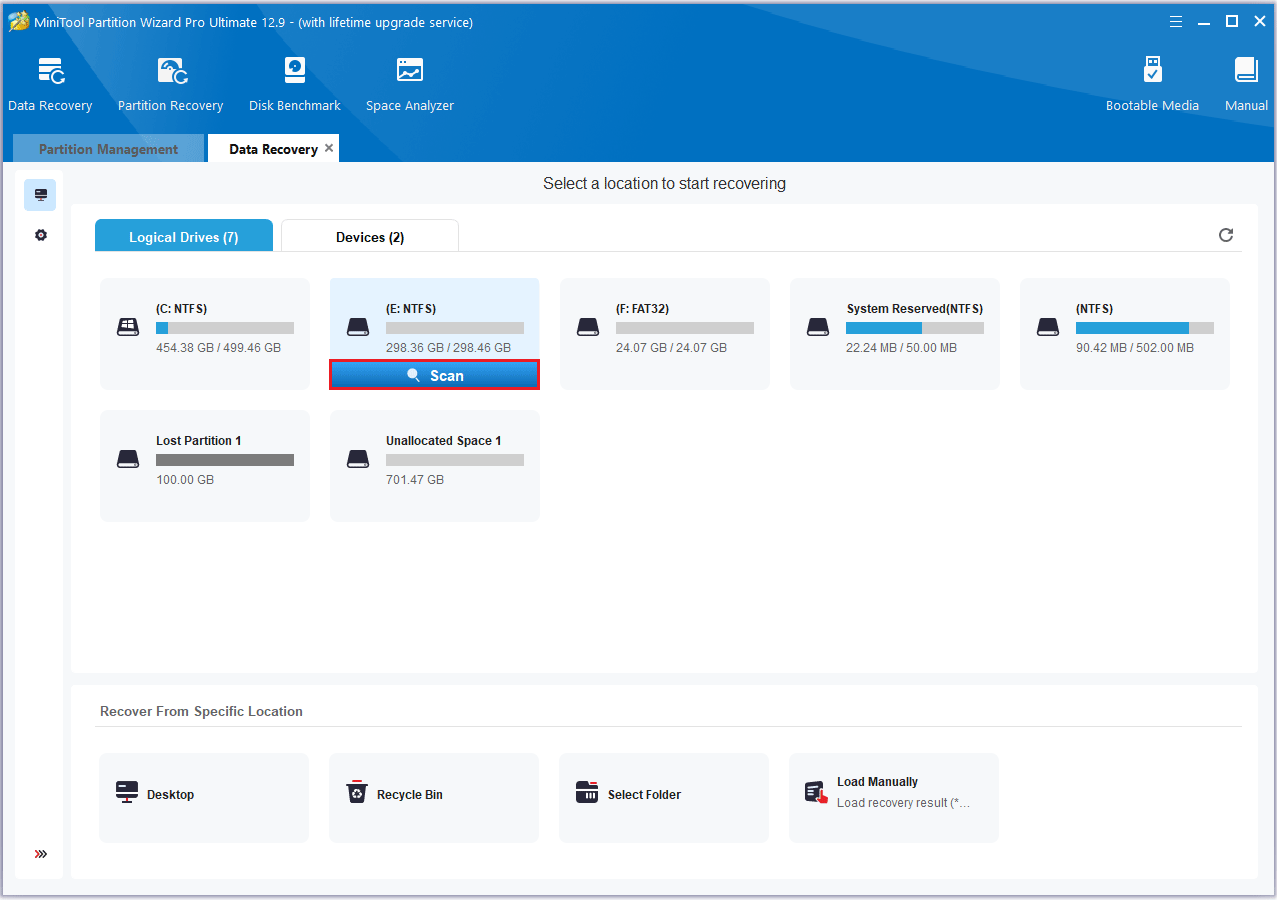This screenshot has height=901, width=1277.
Task: Click the Scan button on E drive
Action: (435, 375)
